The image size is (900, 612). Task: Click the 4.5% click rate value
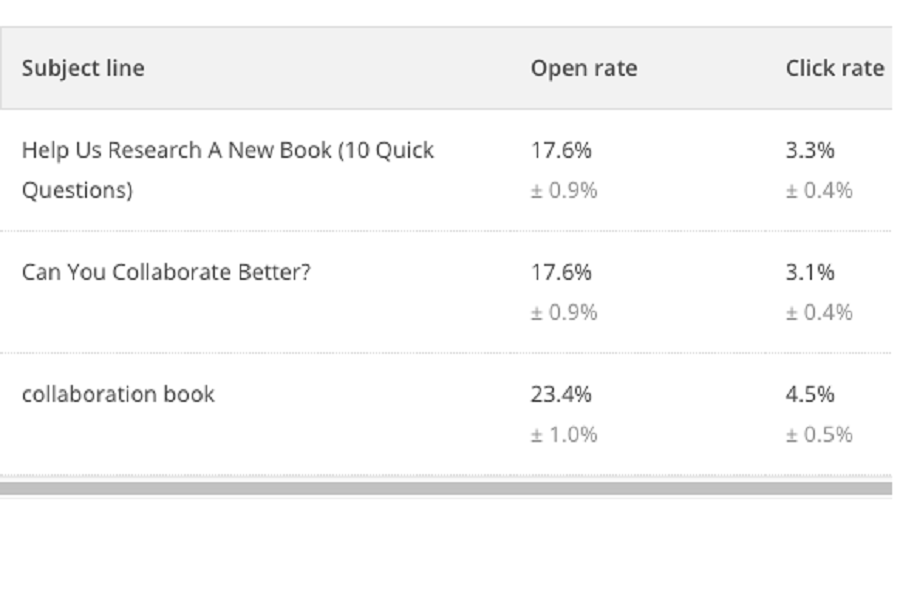point(809,394)
